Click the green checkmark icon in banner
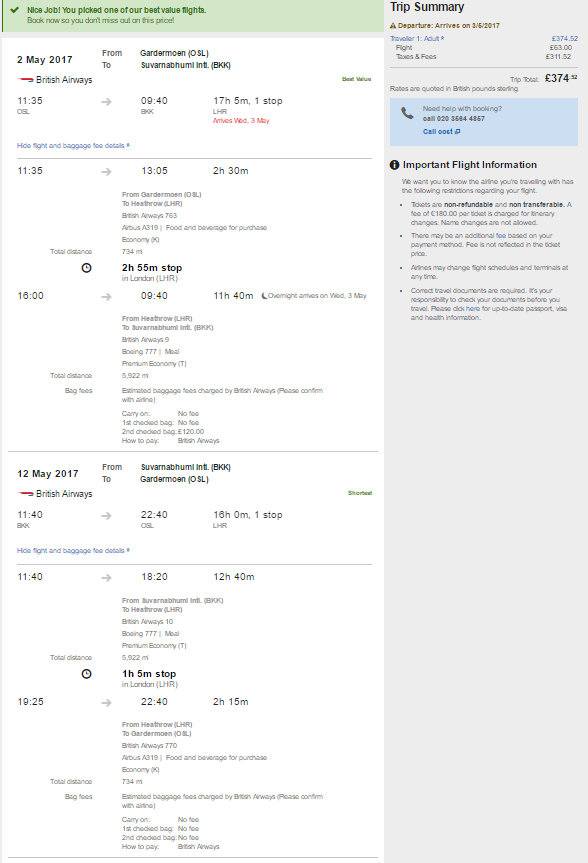This screenshot has width=588, height=863. coord(15,10)
